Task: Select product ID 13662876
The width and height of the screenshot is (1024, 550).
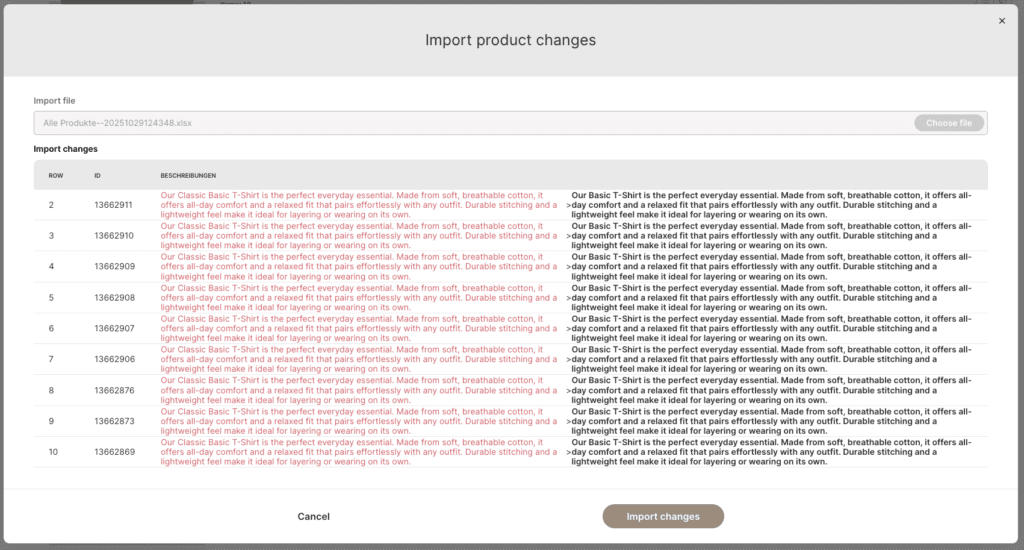Action: pos(113,391)
